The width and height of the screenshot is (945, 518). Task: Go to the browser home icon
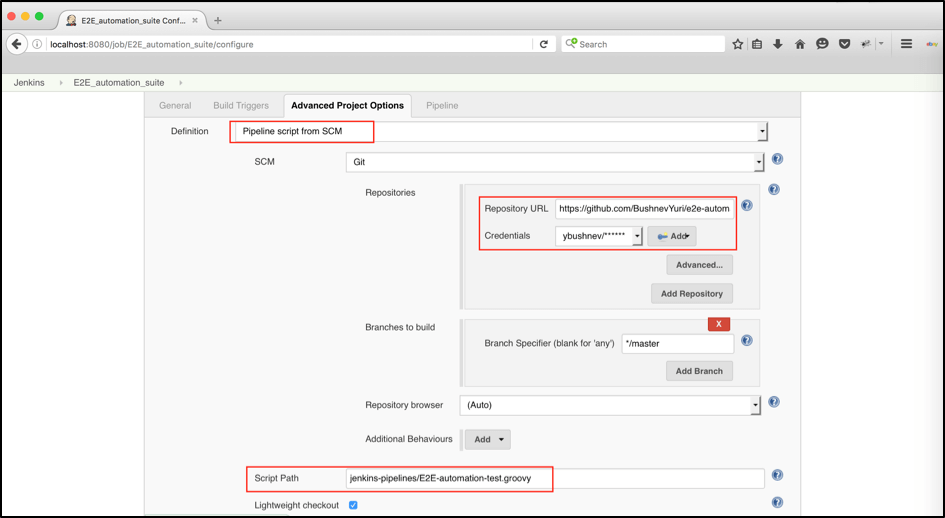(800, 44)
